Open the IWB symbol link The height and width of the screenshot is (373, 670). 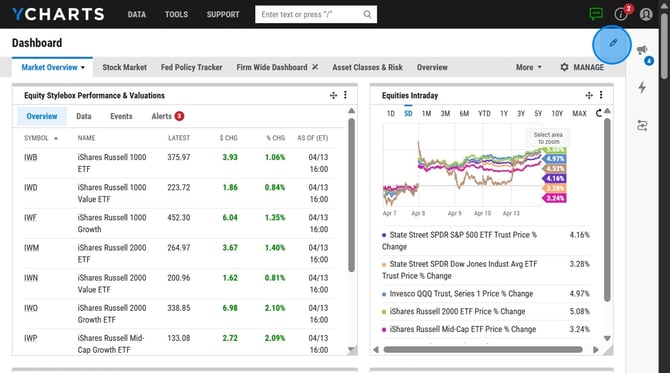pyautogui.click(x=30, y=157)
